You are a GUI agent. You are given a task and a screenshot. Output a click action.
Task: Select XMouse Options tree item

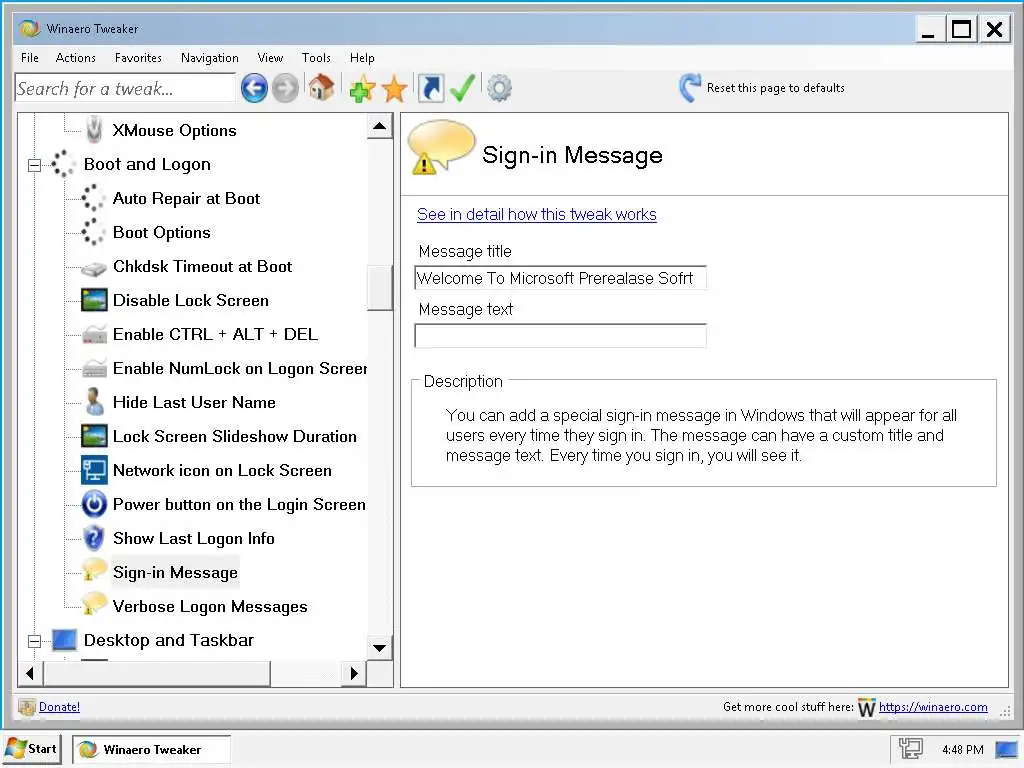tap(174, 131)
